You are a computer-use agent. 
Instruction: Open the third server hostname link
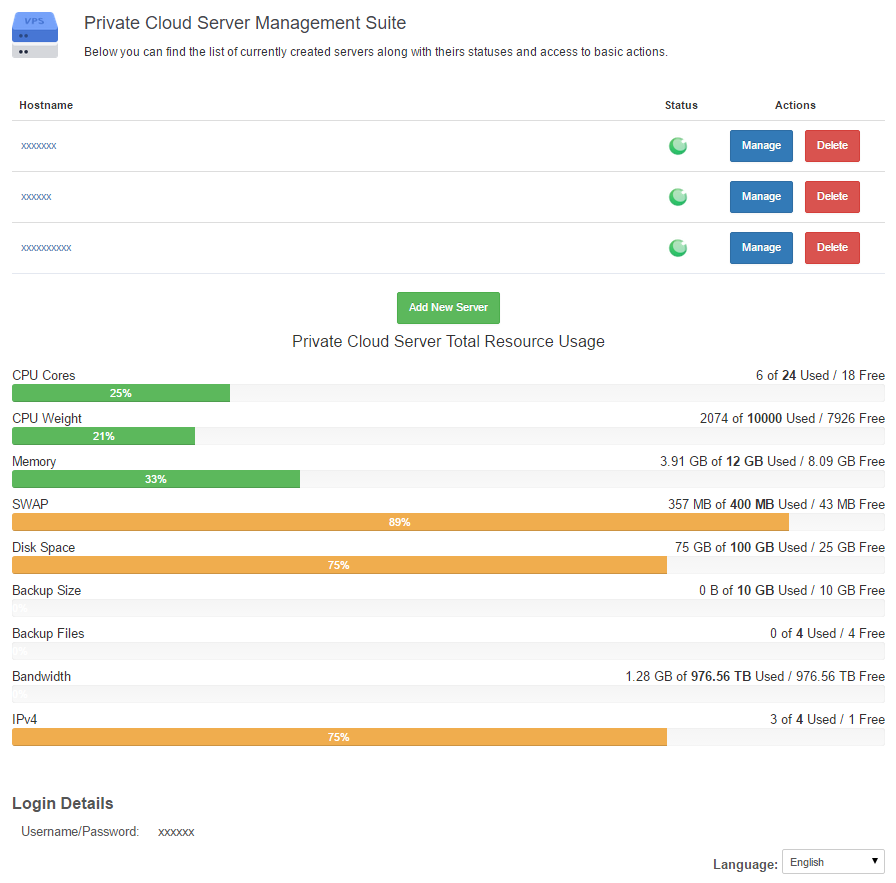[x=46, y=248]
